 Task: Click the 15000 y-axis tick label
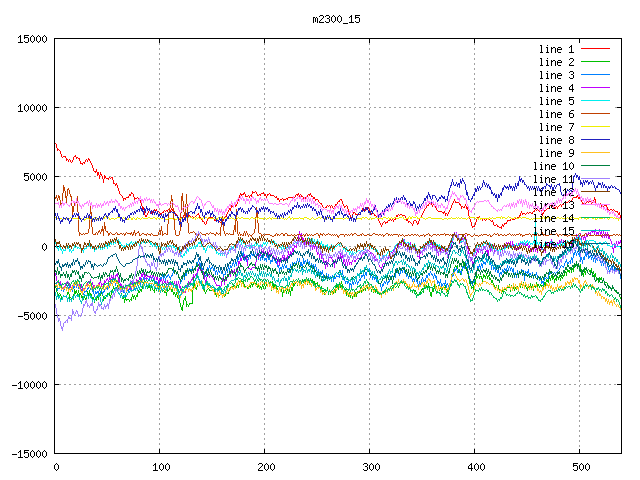click(x=31, y=39)
